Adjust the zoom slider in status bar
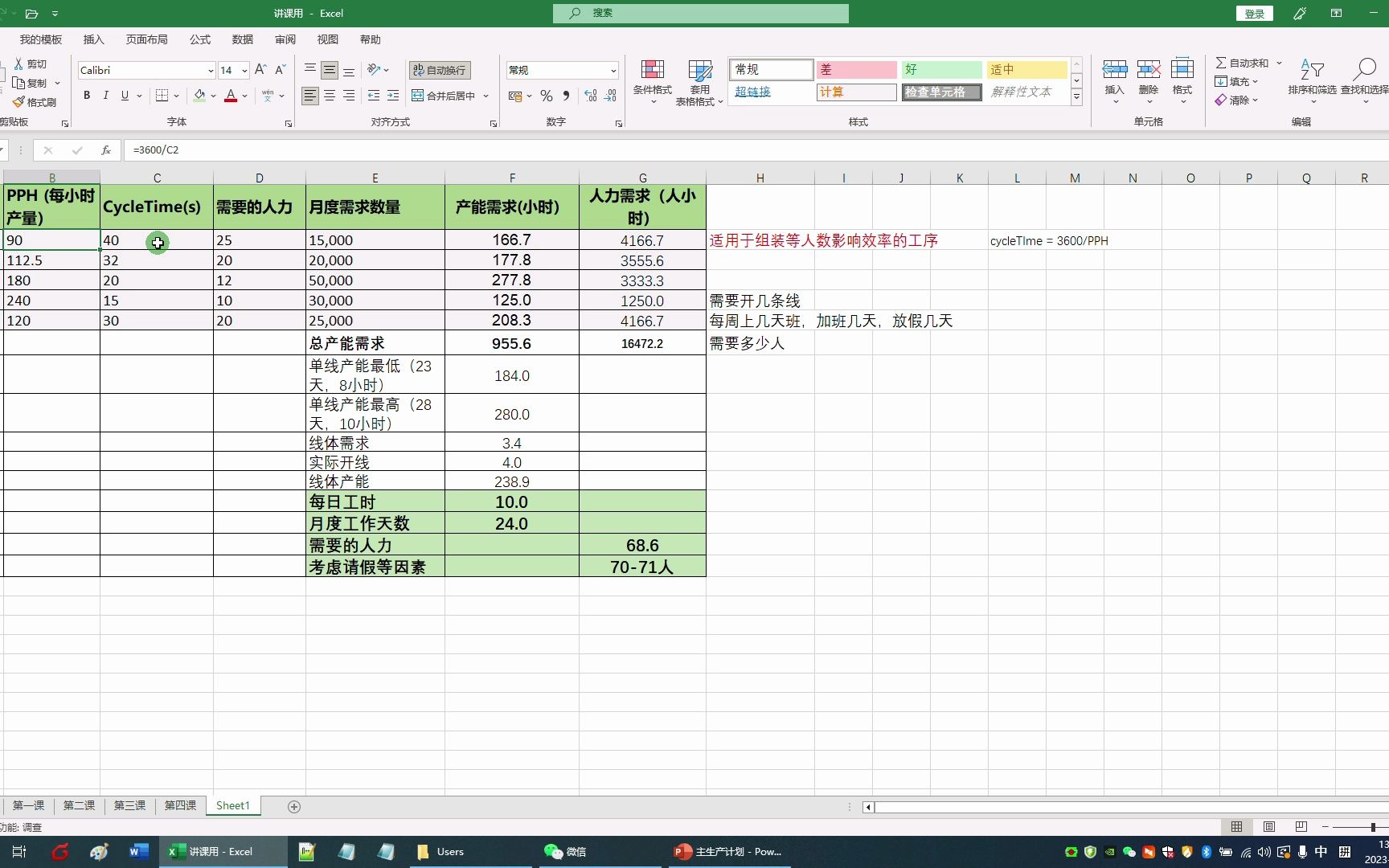The height and width of the screenshot is (868, 1389). pyautogui.click(x=1372, y=827)
